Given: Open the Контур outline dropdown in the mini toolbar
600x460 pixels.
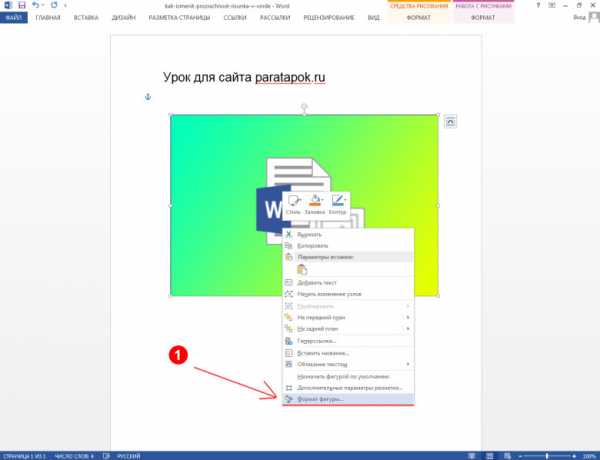Looking at the screenshot, I should pyautogui.click(x=337, y=204).
